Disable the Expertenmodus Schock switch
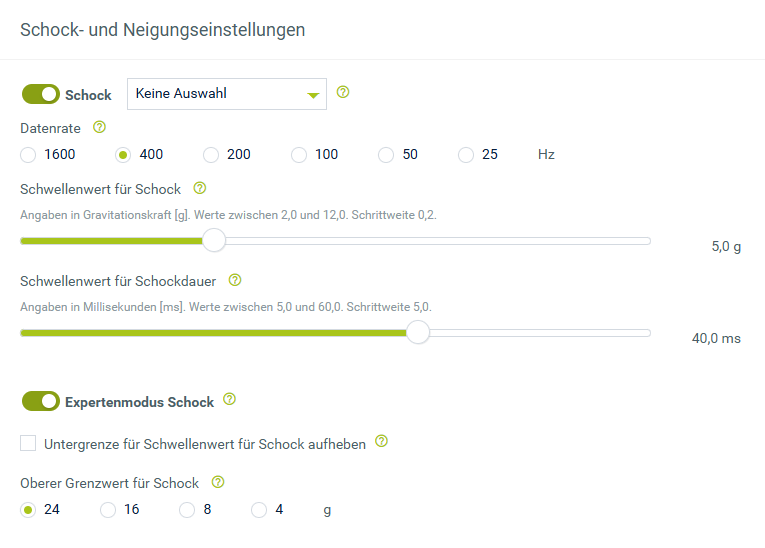Screen dimensions: 765x548 (41, 401)
